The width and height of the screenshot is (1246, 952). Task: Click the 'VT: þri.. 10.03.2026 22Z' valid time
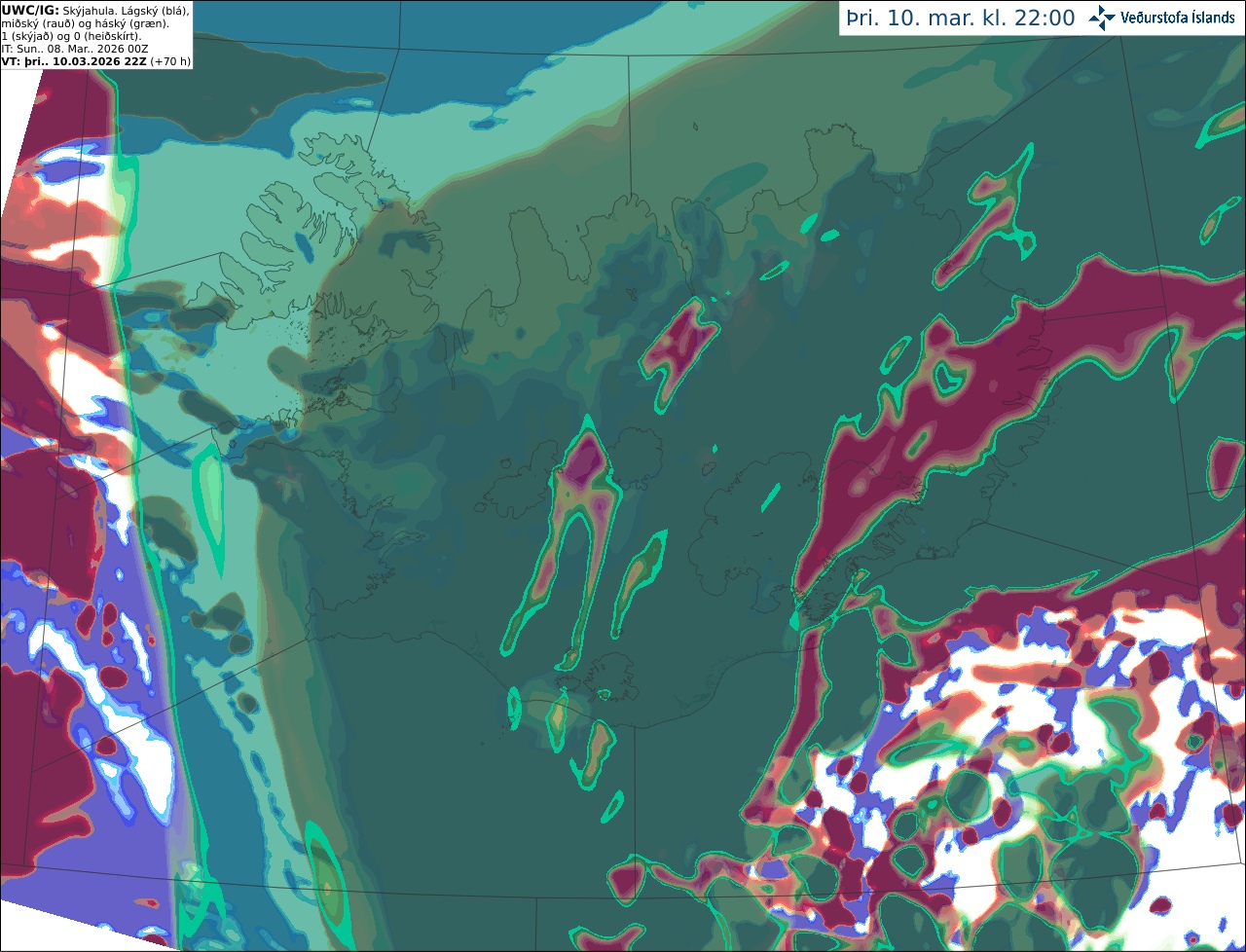(74, 60)
